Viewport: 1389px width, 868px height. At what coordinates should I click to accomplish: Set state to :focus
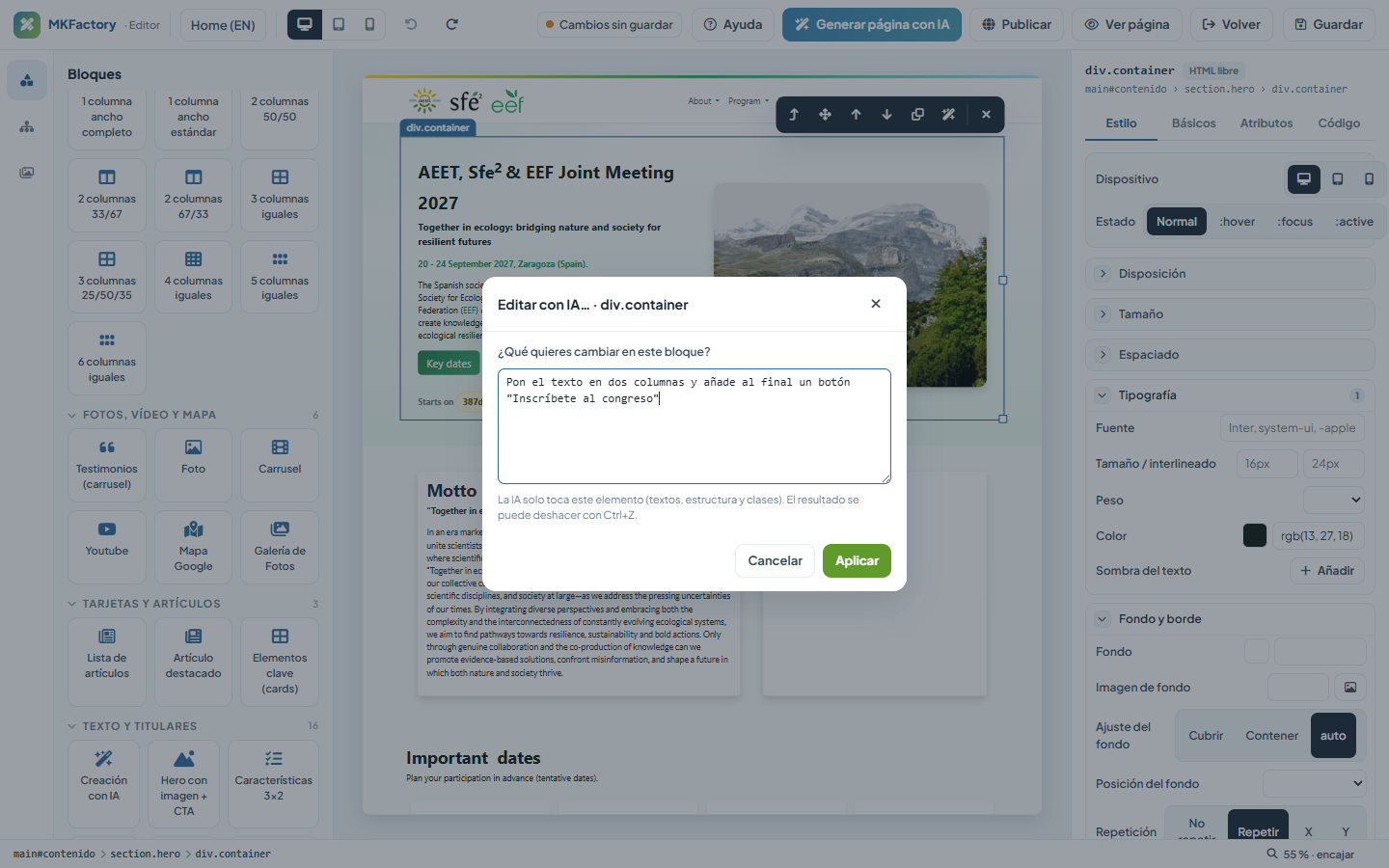1295,222
